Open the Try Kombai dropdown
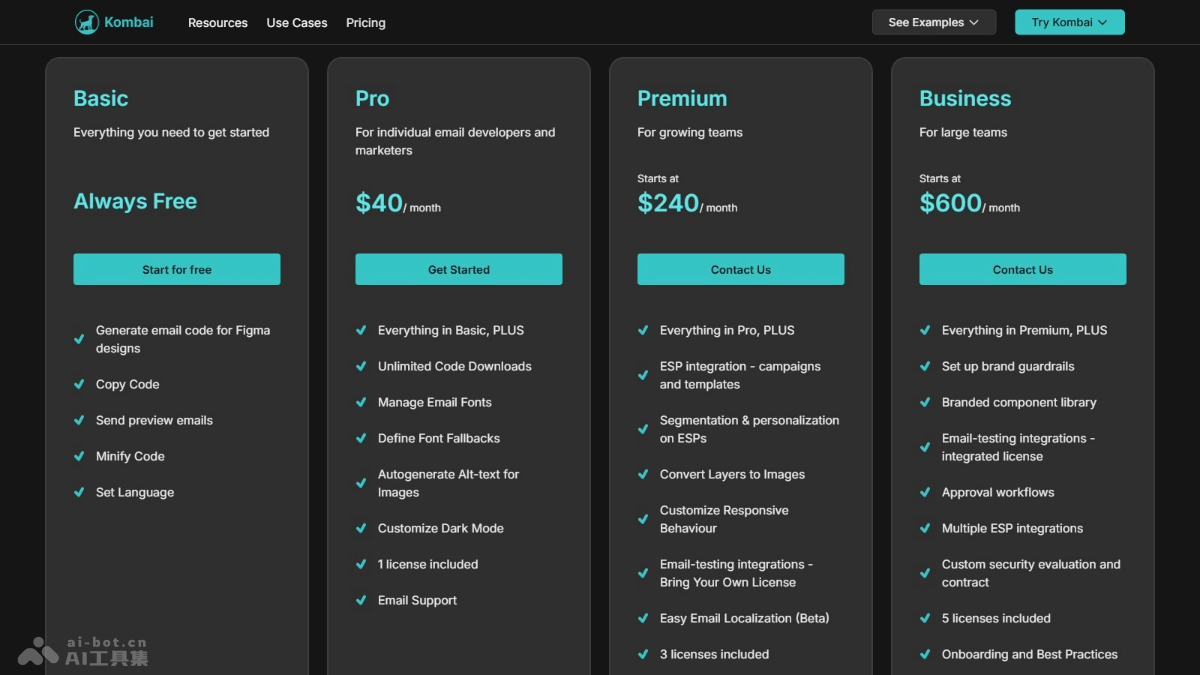Image resolution: width=1200 pixels, height=675 pixels. coord(1069,22)
